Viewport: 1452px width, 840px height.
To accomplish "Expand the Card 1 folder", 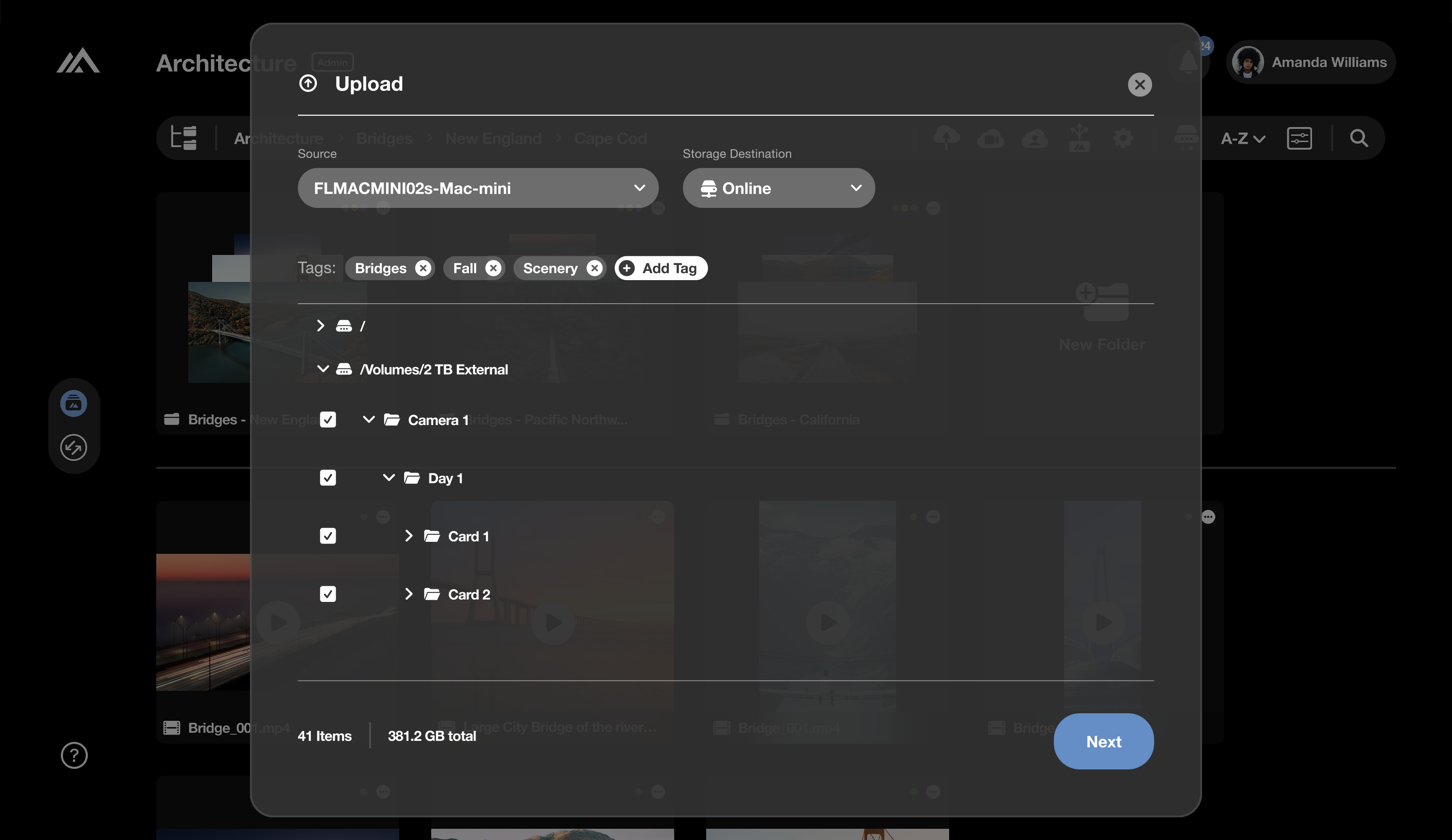I will pyautogui.click(x=408, y=536).
